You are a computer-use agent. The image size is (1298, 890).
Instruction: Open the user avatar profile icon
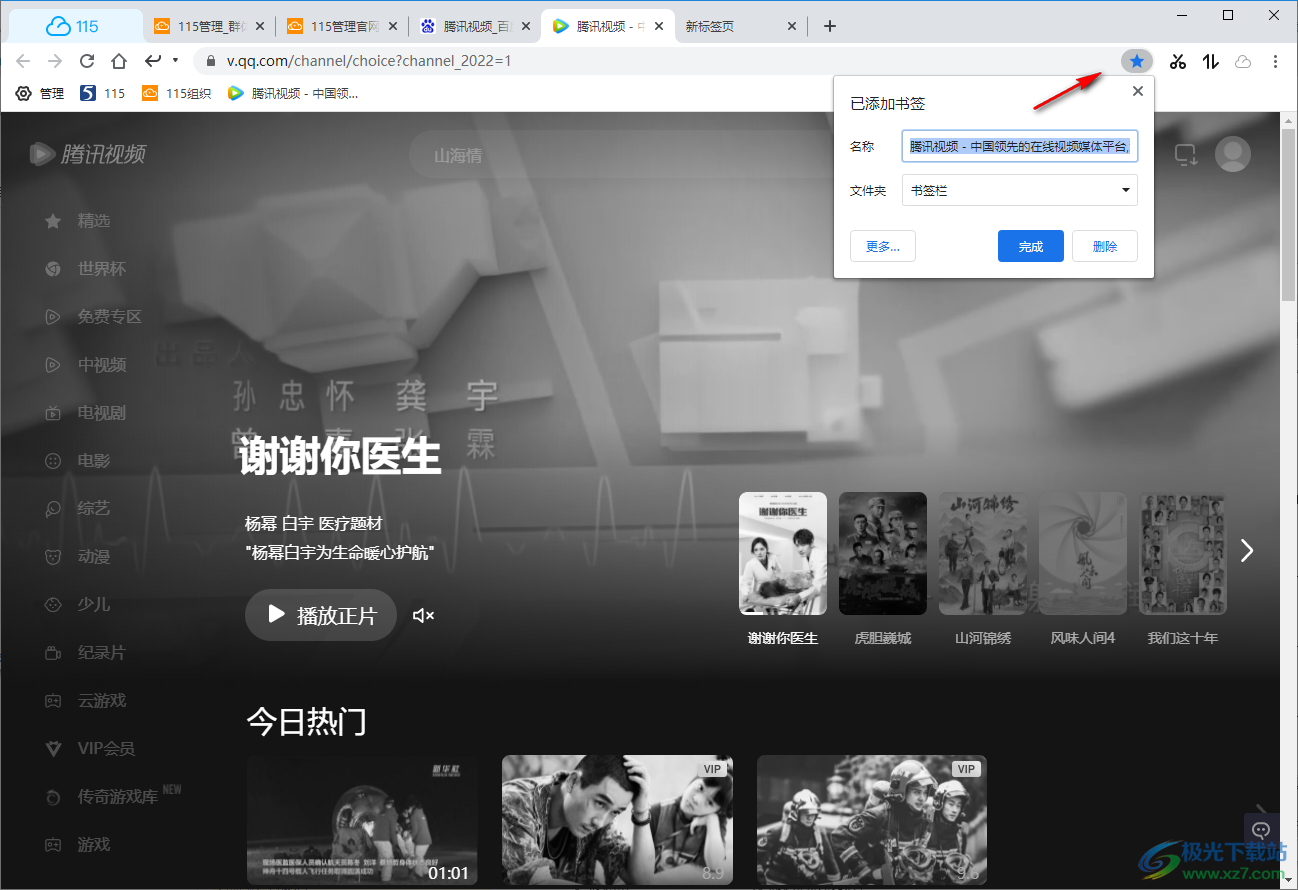point(1233,154)
